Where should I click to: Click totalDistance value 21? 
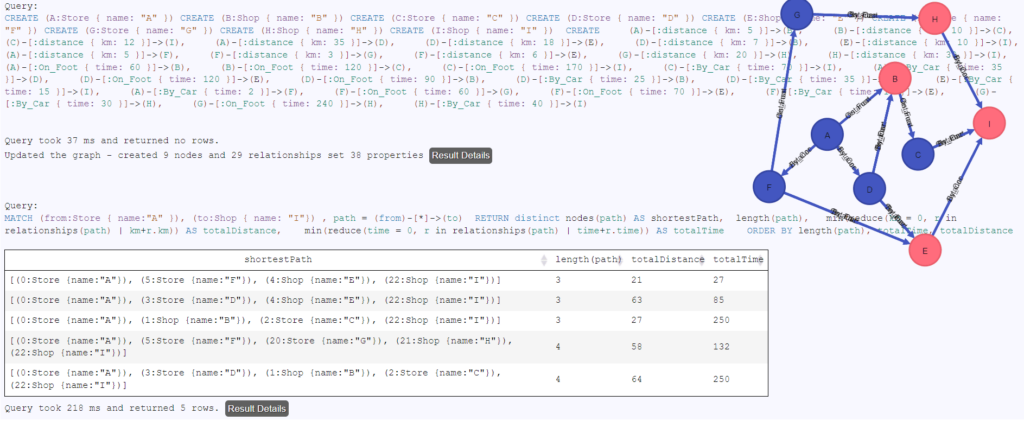point(635,280)
